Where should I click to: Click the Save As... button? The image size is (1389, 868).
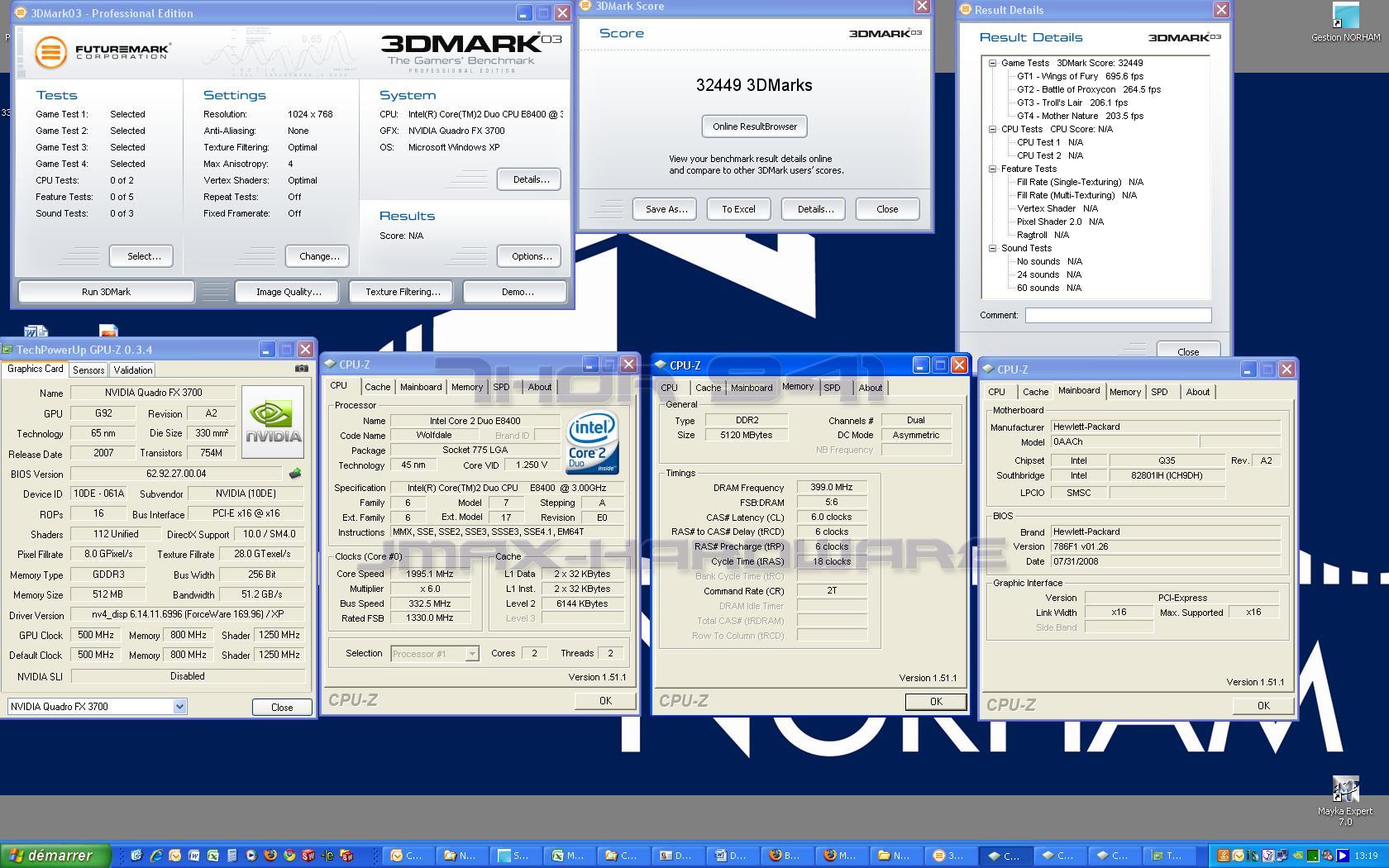pyautogui.click(x=666, y=209)
